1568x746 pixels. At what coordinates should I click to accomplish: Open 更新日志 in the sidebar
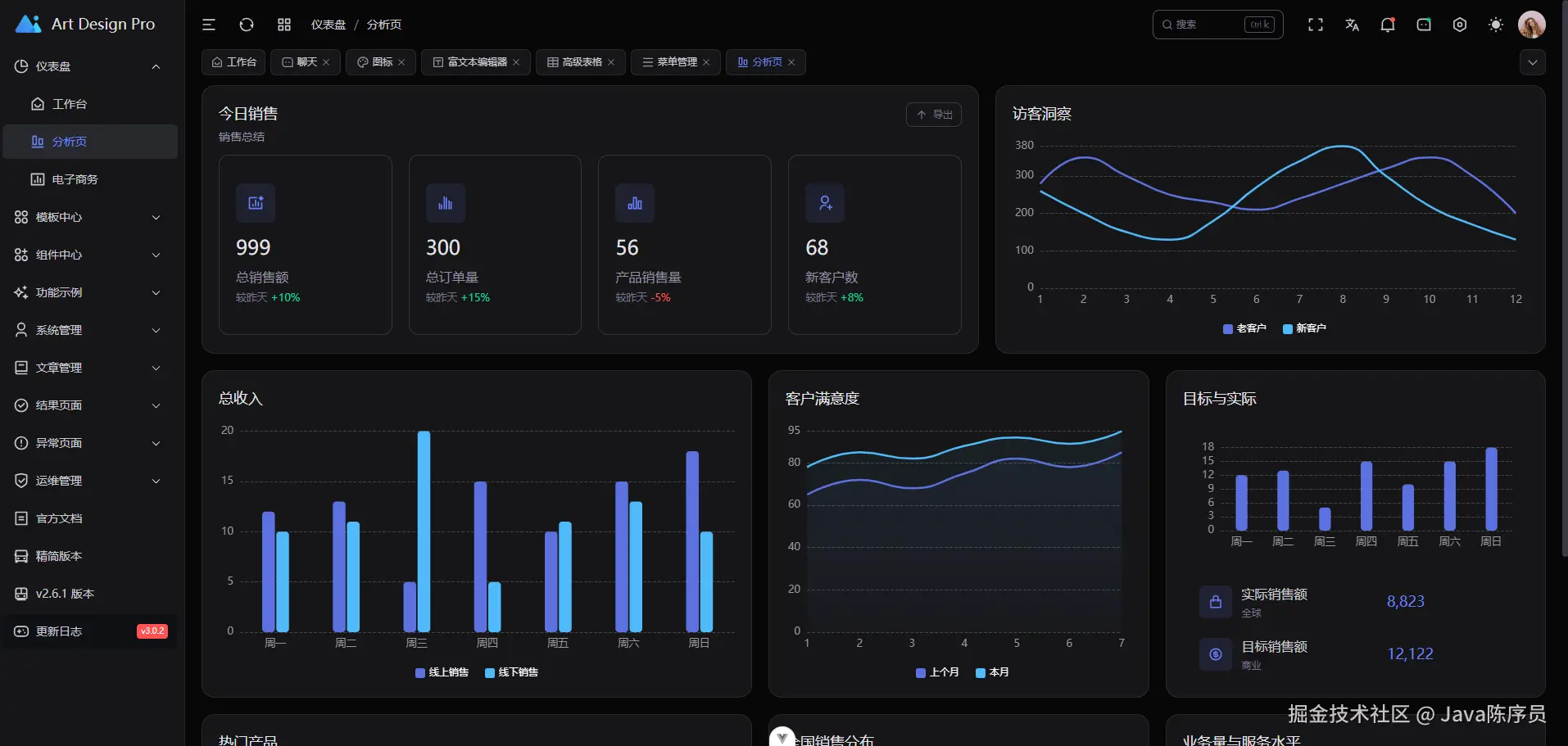tap(89, 631)
